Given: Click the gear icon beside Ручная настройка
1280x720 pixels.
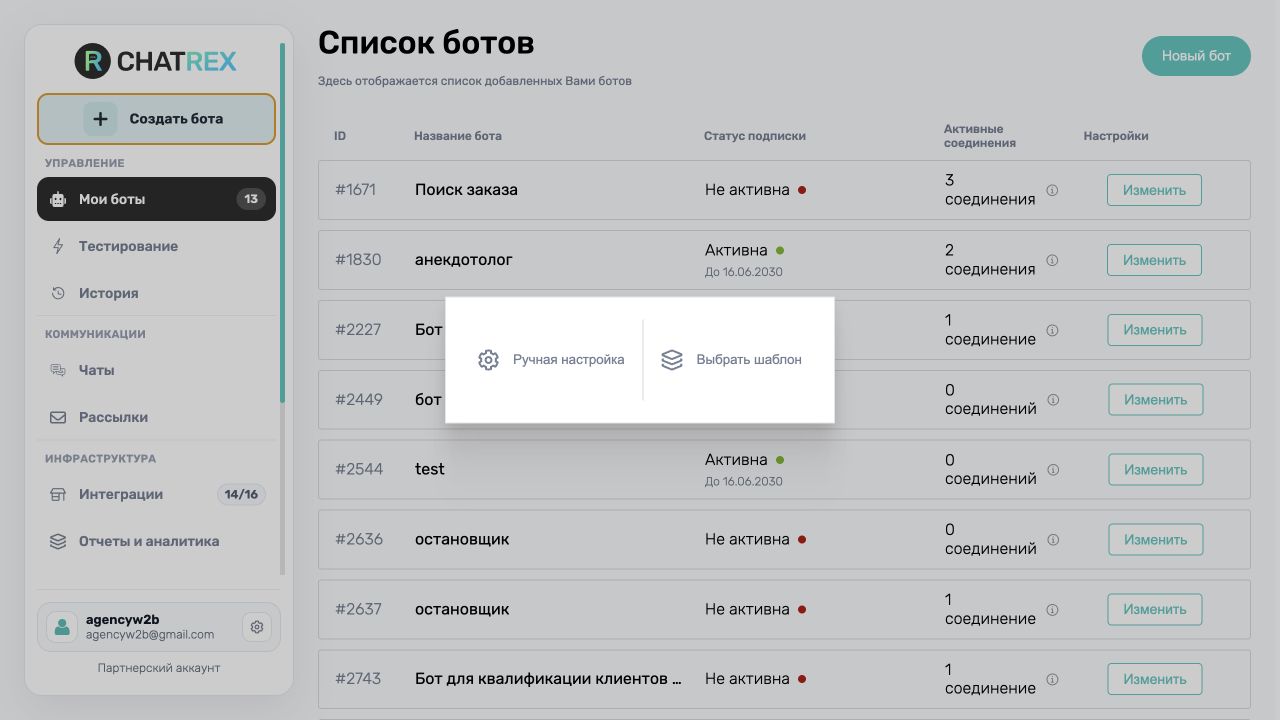Looking at the screenshot, I should [x=488, y=360].
